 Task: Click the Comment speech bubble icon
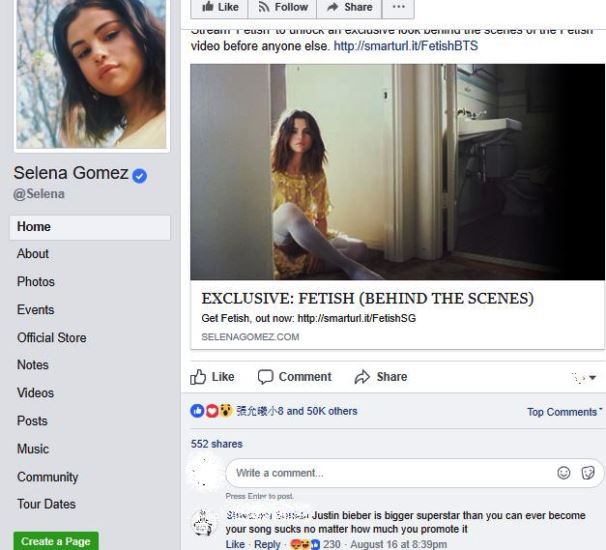[x=265, y=377]
